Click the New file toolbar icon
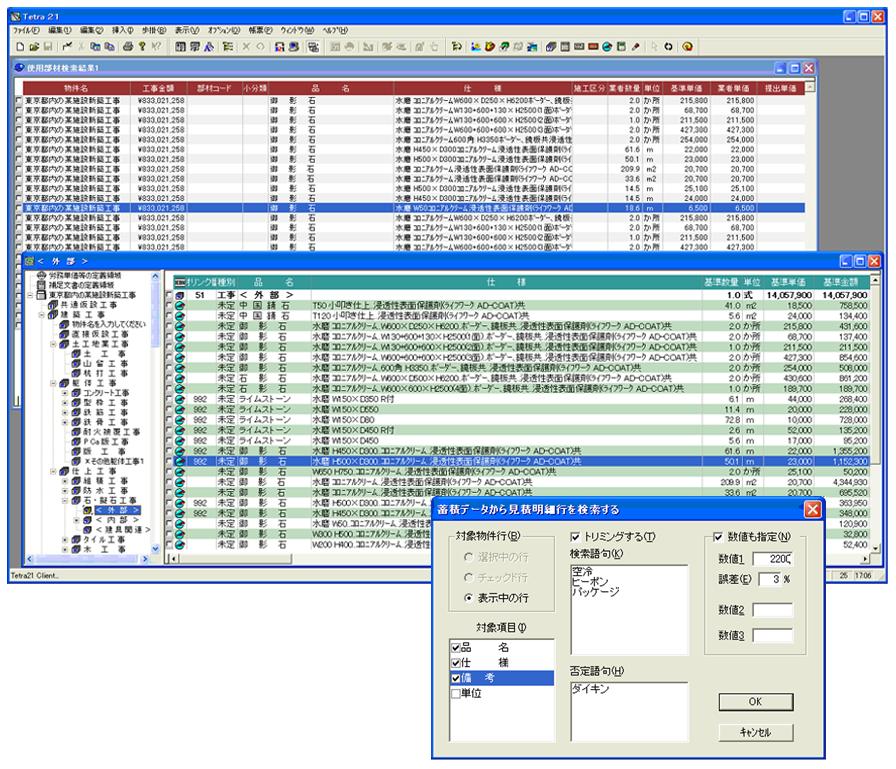Viewport: 896px width, 769px height. (x=19, y=46)
